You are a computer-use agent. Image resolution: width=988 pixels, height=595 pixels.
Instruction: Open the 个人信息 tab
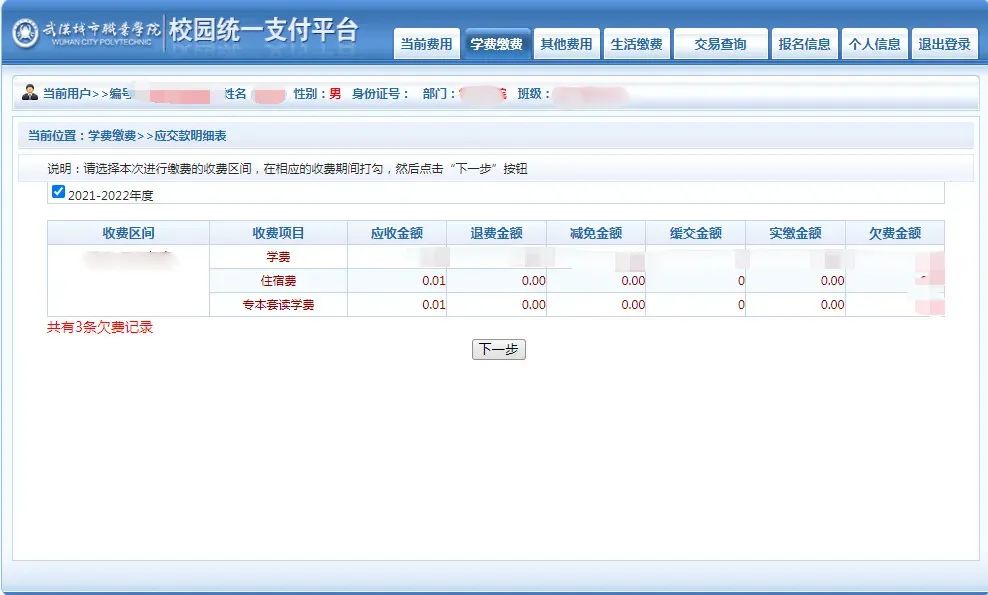(x=874, y=44)
